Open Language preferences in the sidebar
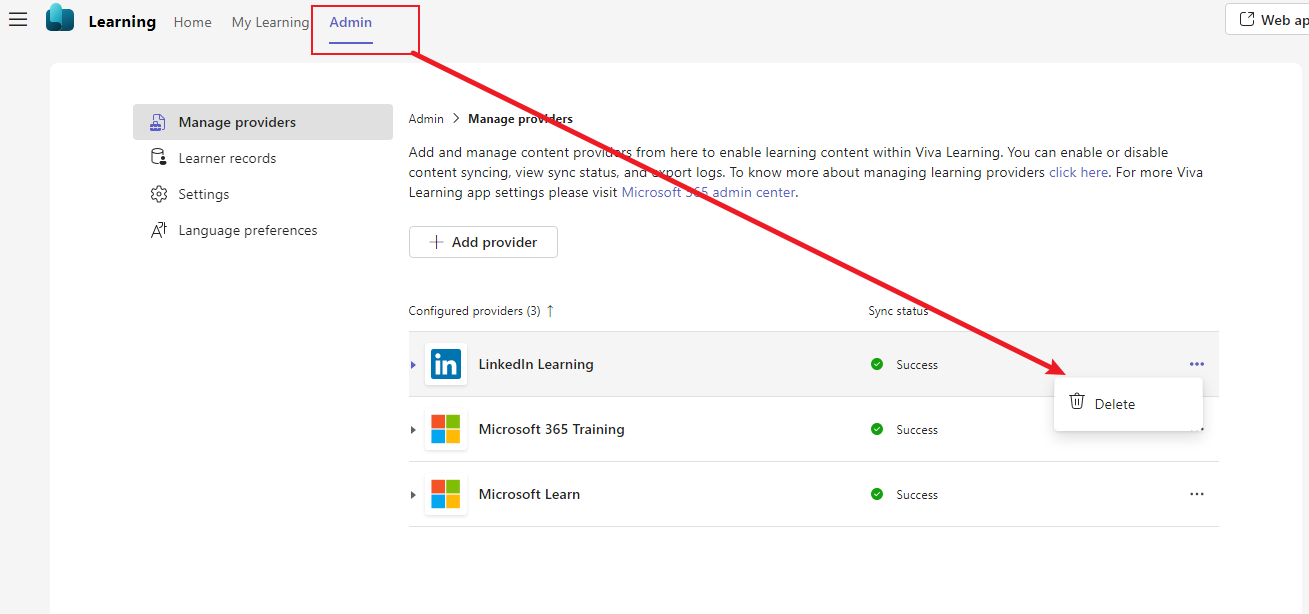This screenshot has height=614, width=1309. click(263, 230)
